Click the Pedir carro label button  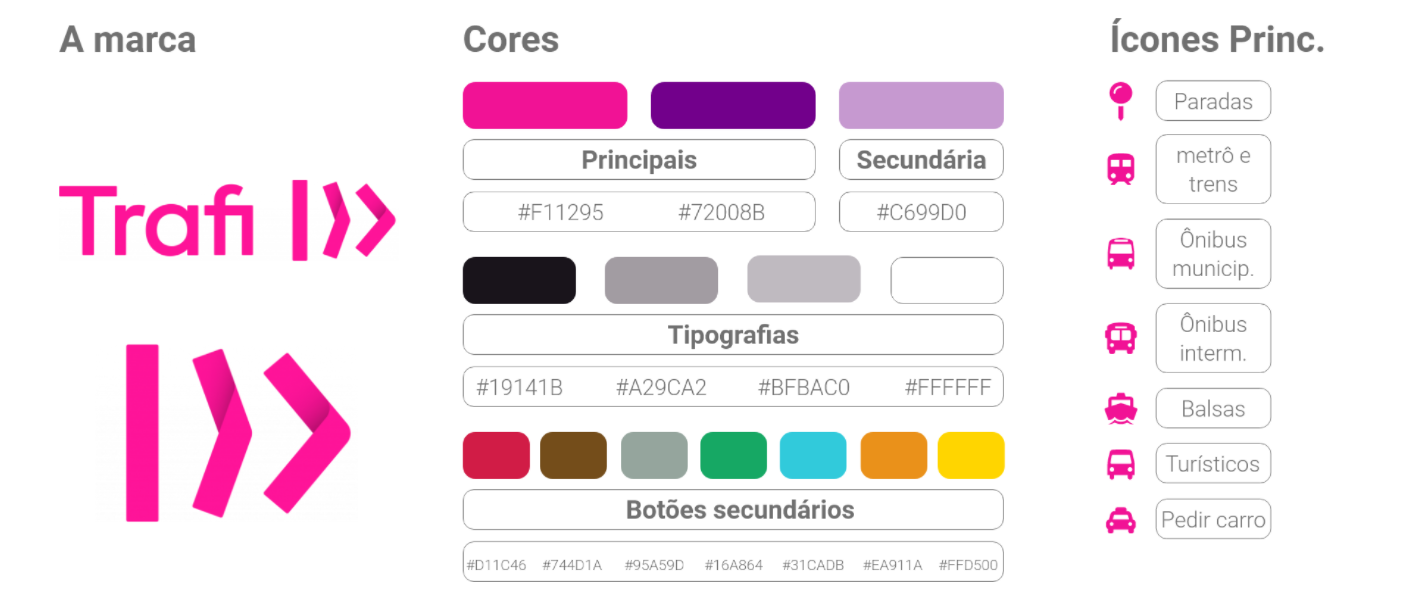pyautogui.click(x=1213, y=520)
